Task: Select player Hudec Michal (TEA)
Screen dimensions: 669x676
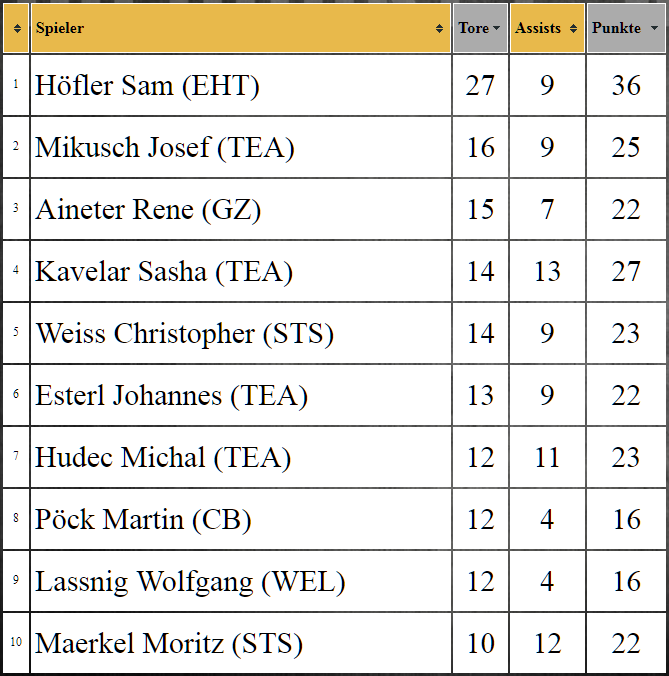Action: pyautogui.click(x=163, y=457)
